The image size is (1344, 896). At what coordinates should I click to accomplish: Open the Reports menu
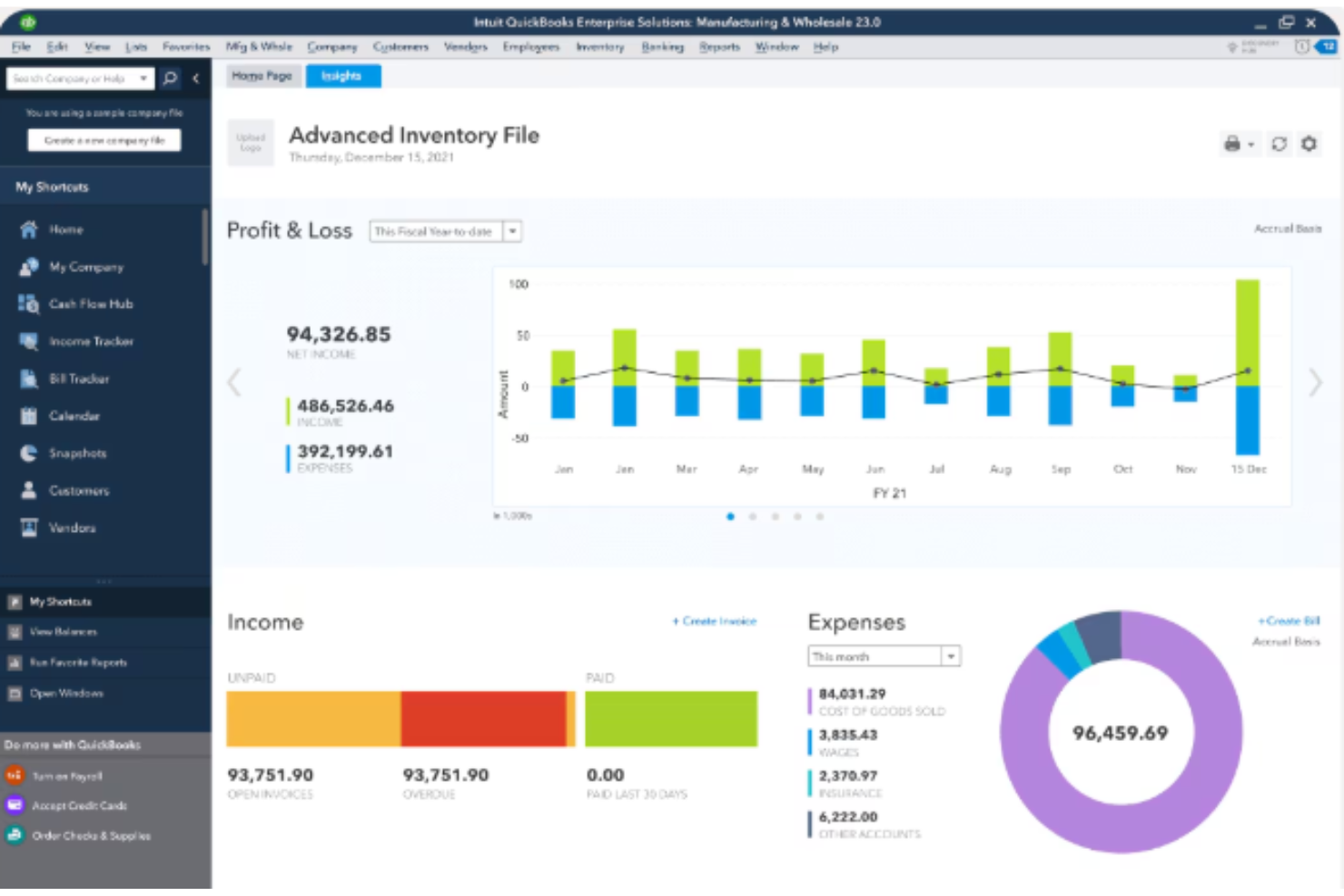click(718, 47)
